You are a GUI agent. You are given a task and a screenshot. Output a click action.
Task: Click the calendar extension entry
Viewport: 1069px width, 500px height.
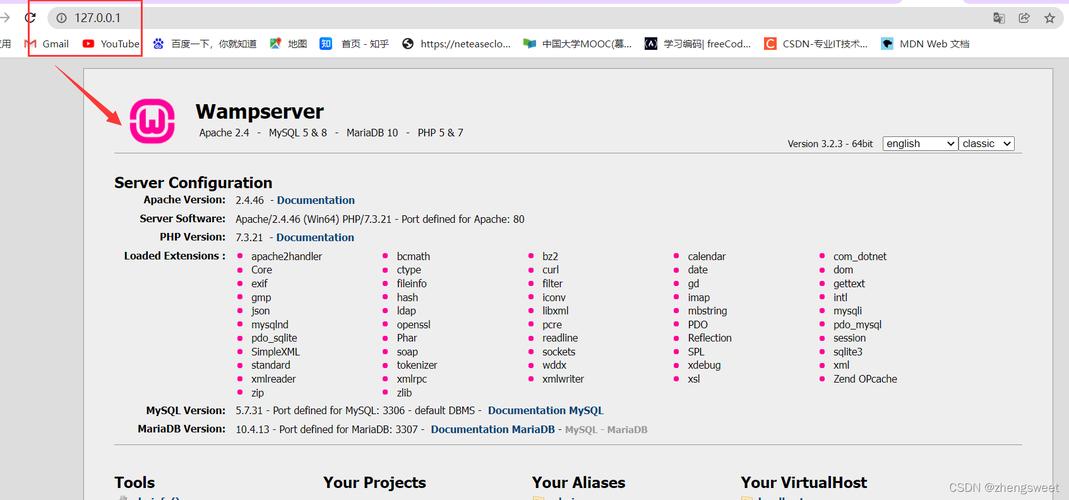pos(707,256)
